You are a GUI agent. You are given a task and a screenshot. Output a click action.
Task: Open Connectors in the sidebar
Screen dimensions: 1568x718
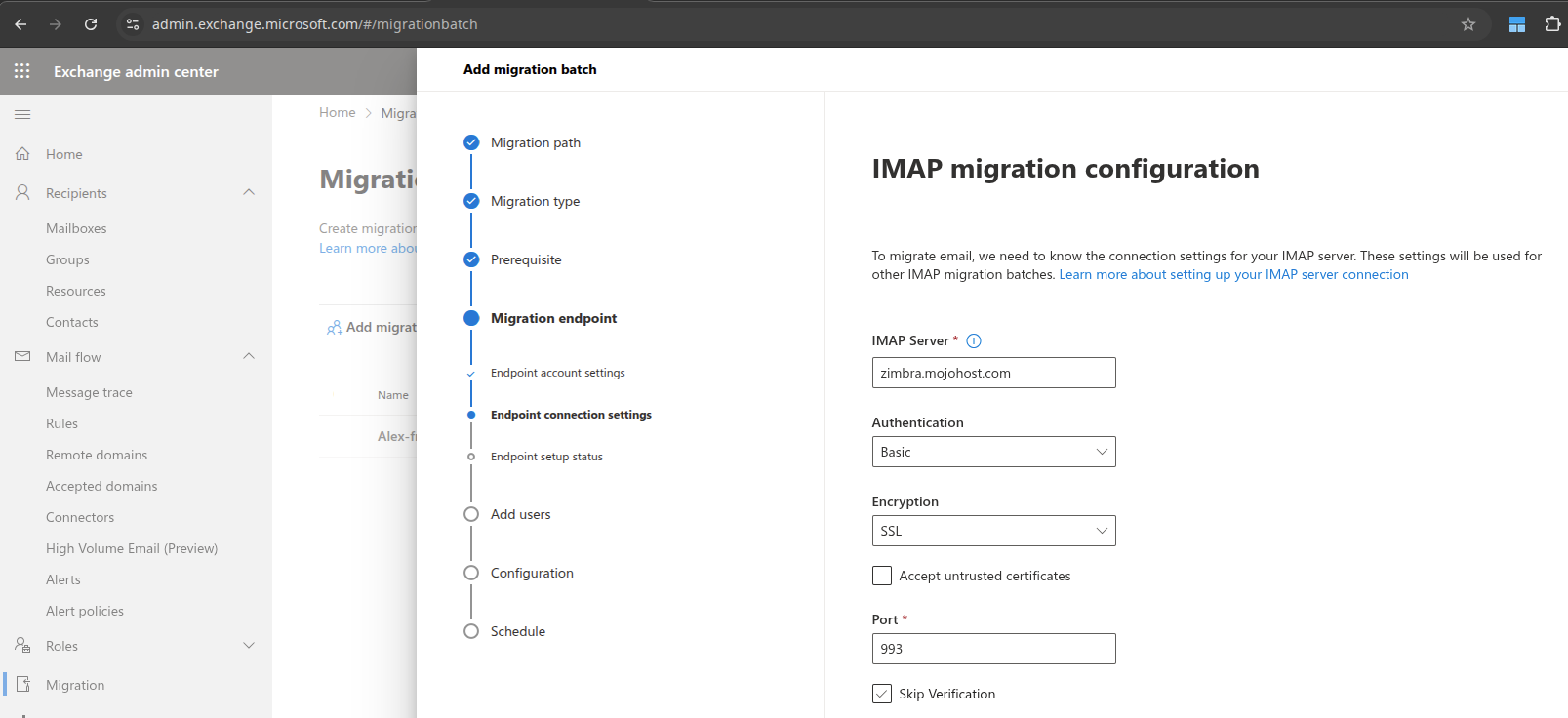tap(80, 517)
